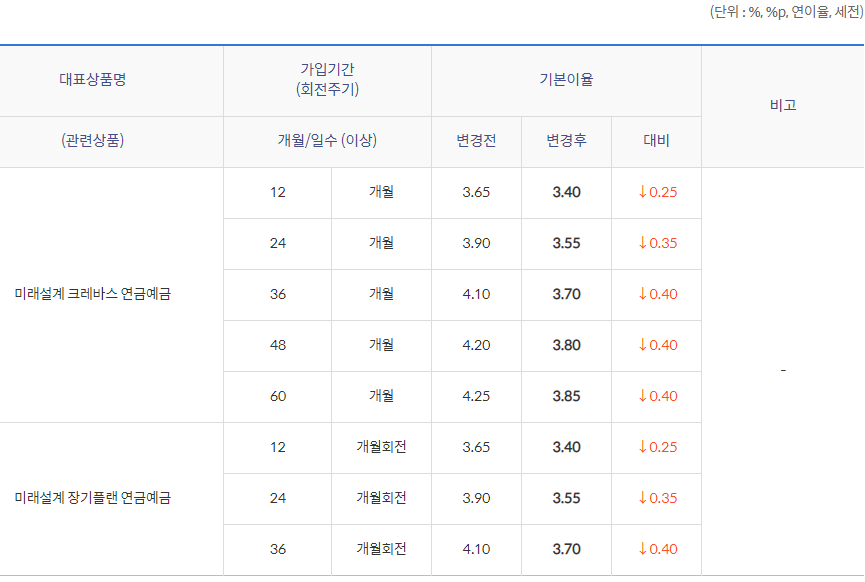Image resolution: width=865 pixels, height=582 pixels.
Task: Click the 대비 sub-header
Action: 656,141
